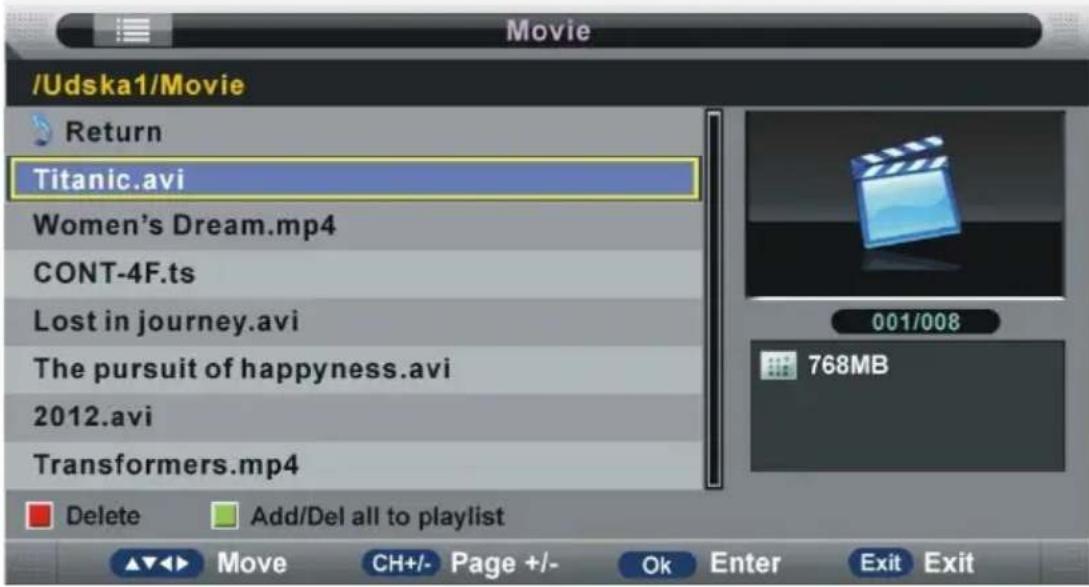1089x587 pixels.
Task: Click the Ok Enter button
Action: 656,565
